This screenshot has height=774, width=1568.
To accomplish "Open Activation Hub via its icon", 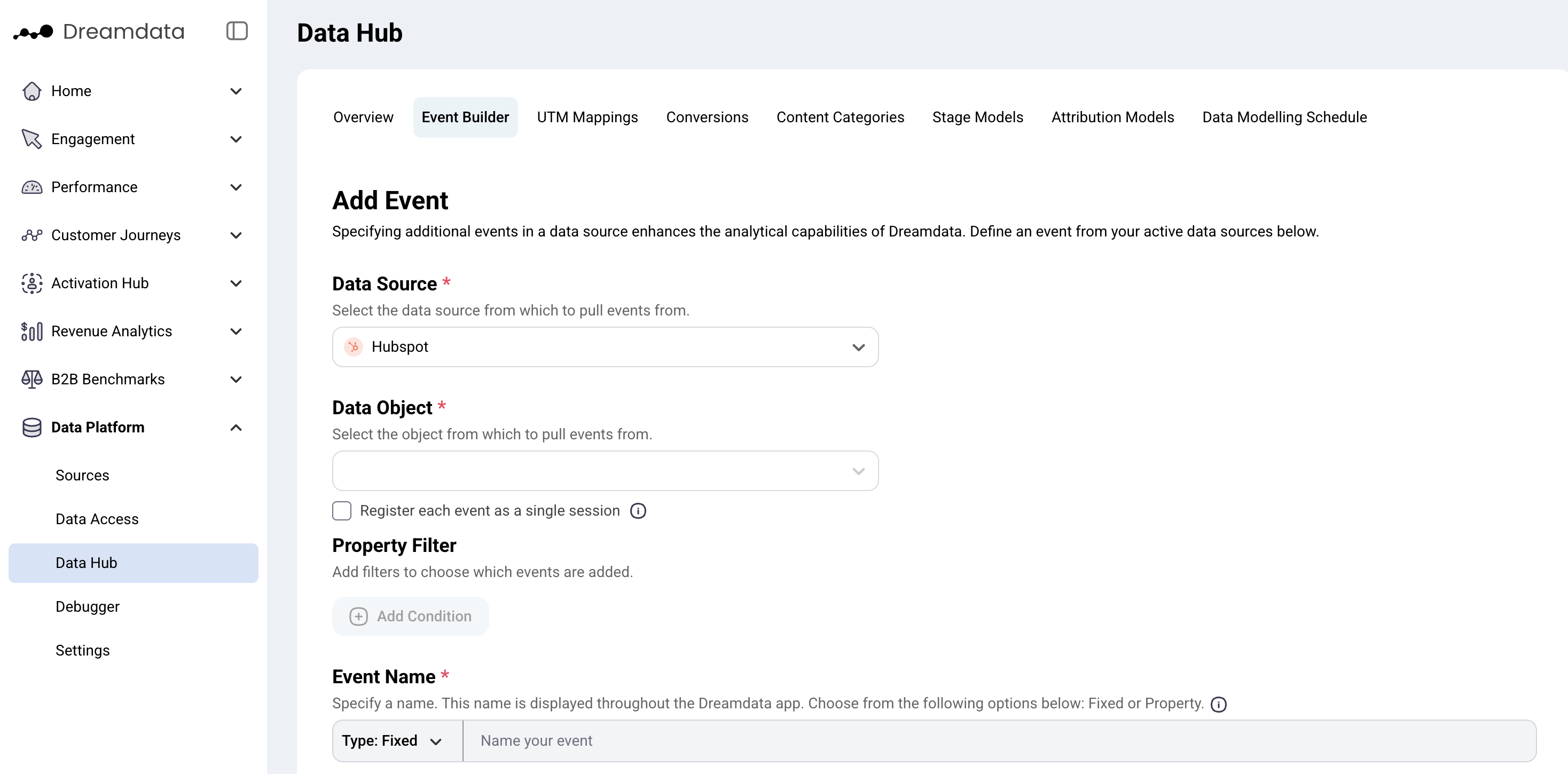I will click(x=31, y=283).
